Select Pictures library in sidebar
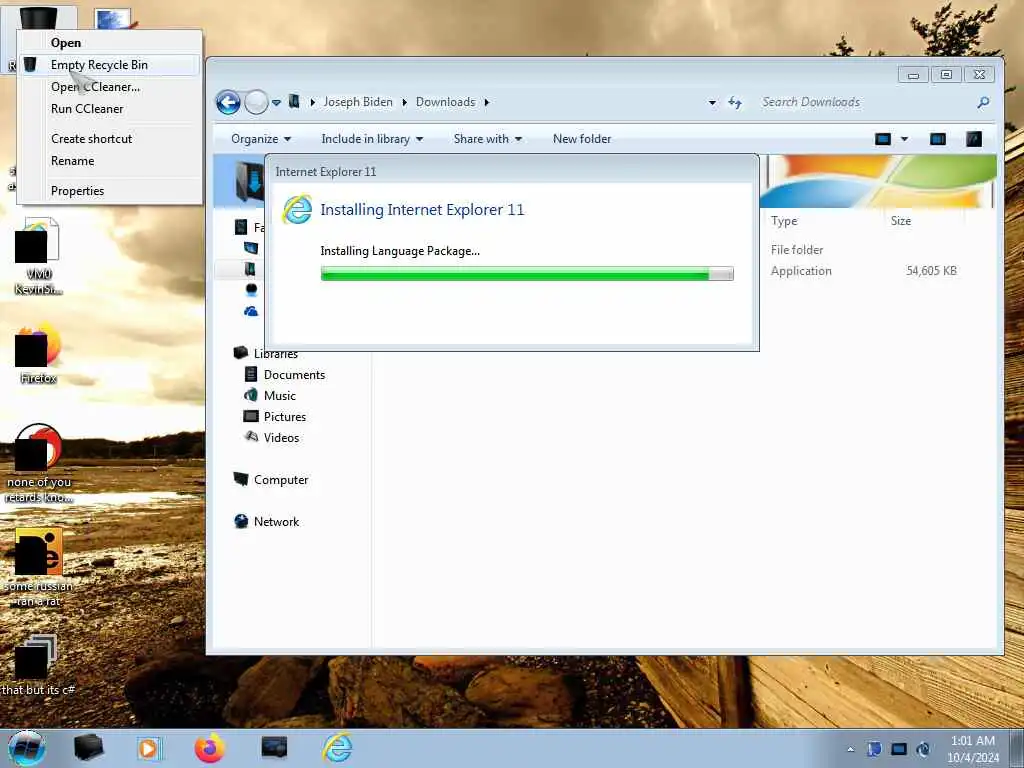Image resolution: width=1024 pixels, height=768 pixels. (285, 417)
